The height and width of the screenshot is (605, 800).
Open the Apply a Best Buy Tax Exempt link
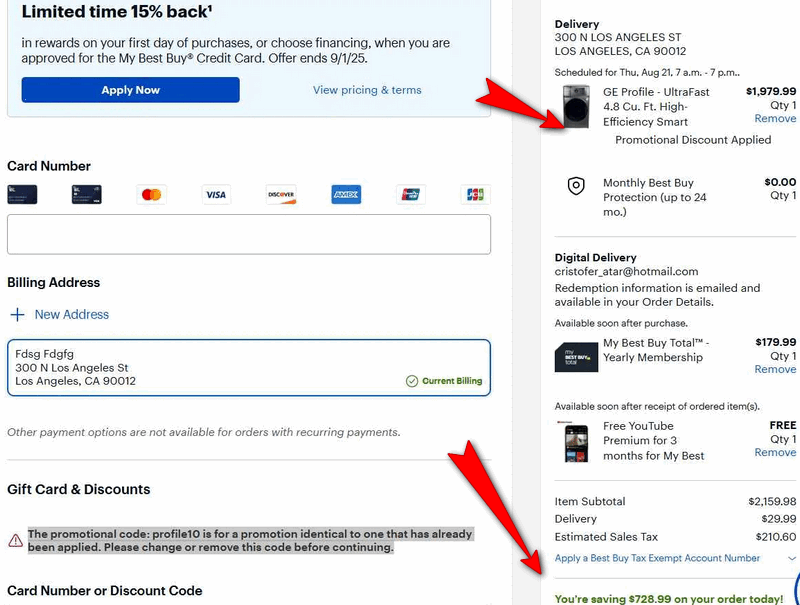pos(657,558)
